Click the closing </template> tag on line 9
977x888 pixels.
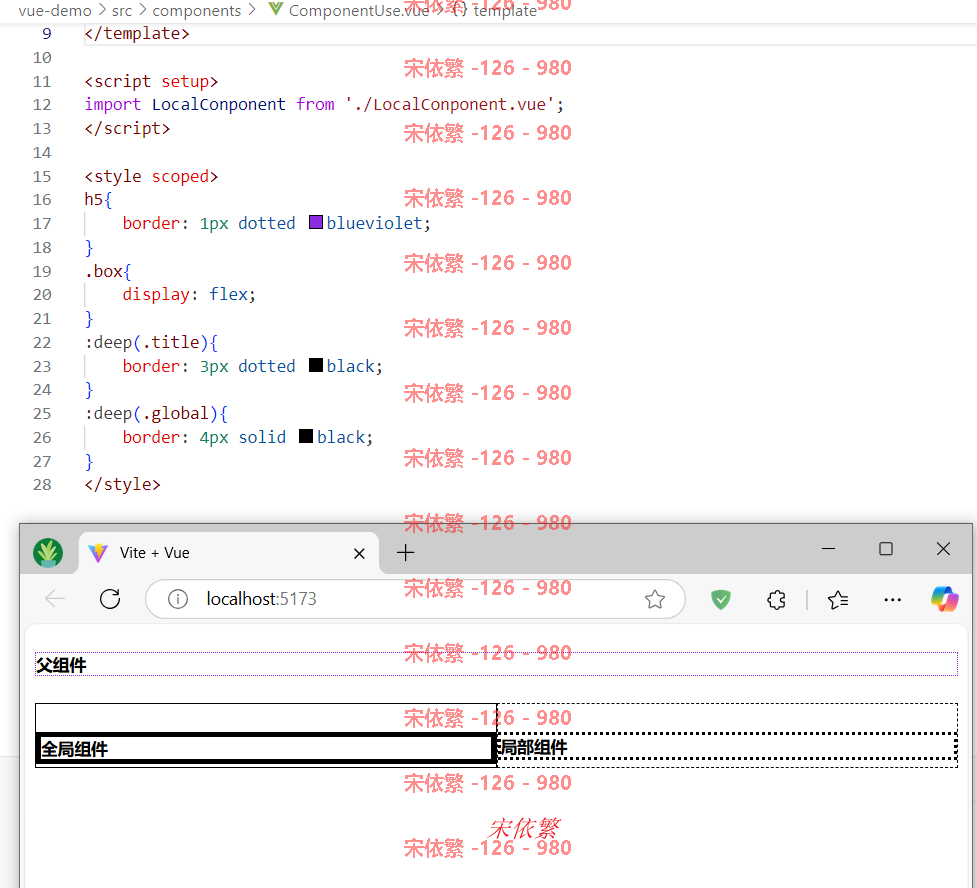click(x=137, y=33)
